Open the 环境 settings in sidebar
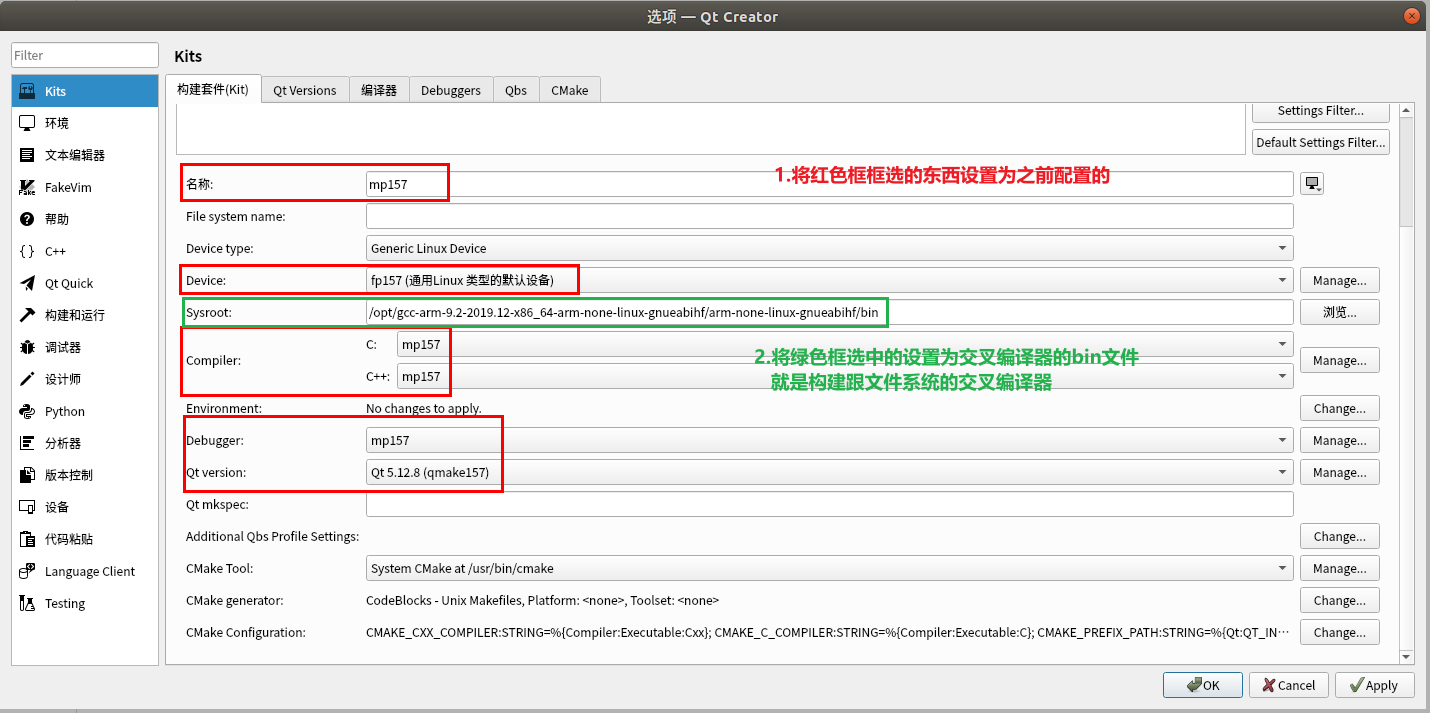 coord(55,123)
